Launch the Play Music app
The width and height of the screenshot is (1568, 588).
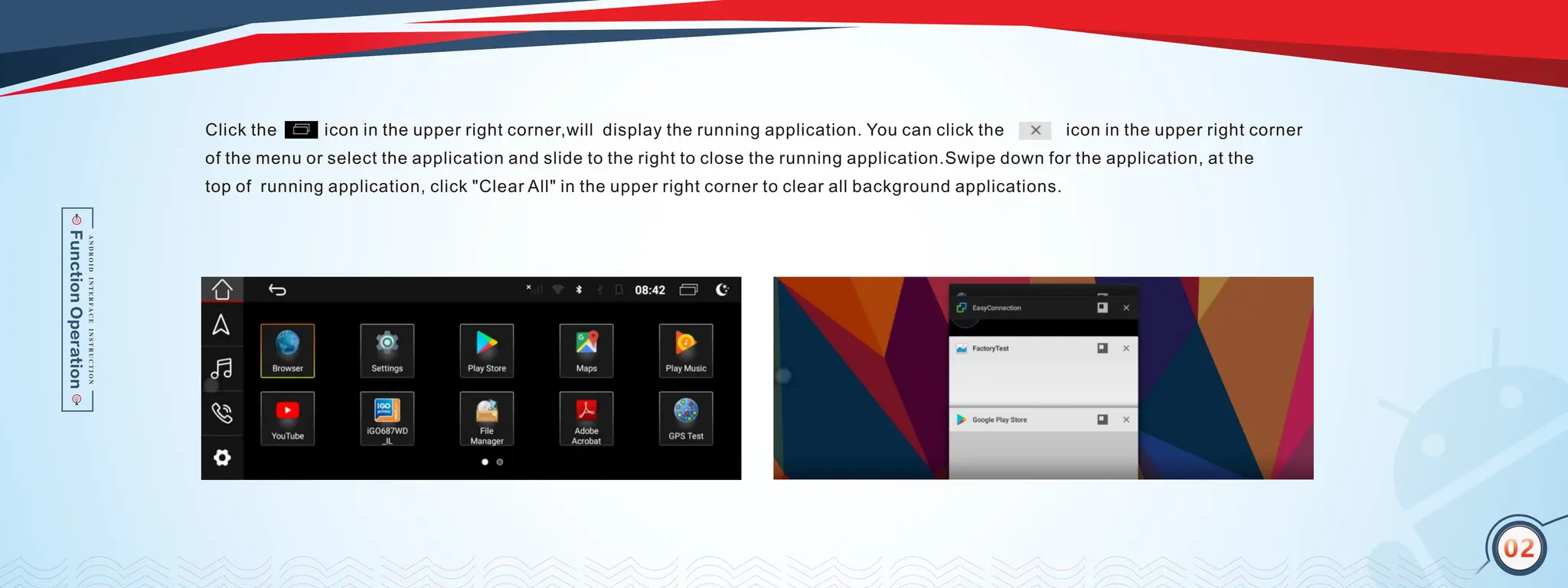686,351
